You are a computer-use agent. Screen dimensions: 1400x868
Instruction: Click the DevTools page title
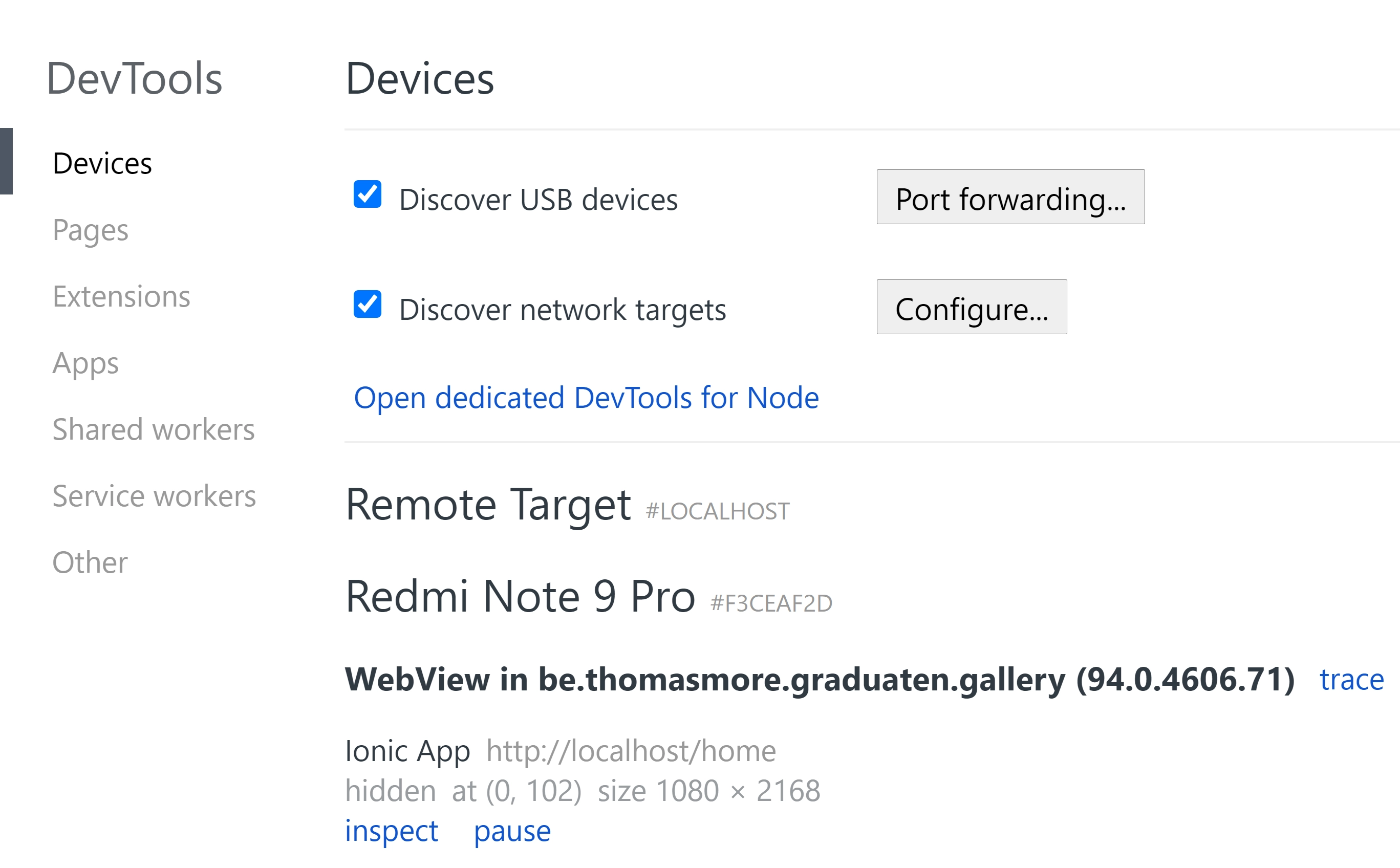pyautogui.click(x=134, y=79)
